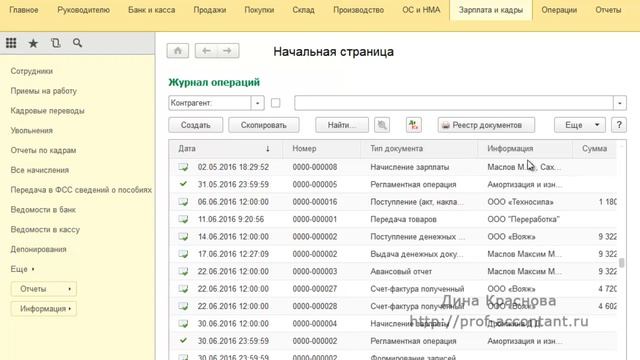Open the history documents icon

click(x=56, y=43)
